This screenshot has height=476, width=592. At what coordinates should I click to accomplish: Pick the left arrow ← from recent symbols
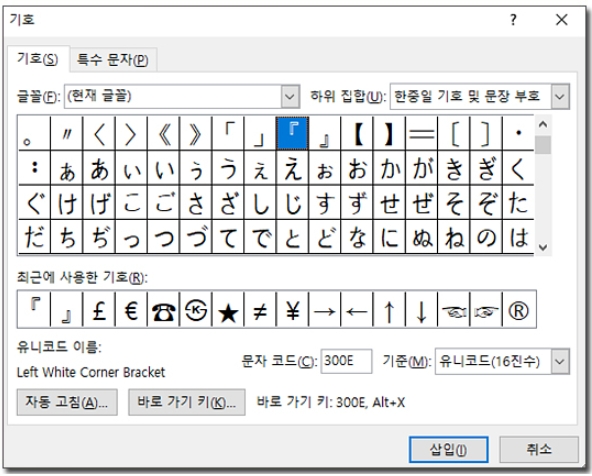[357, 310]
